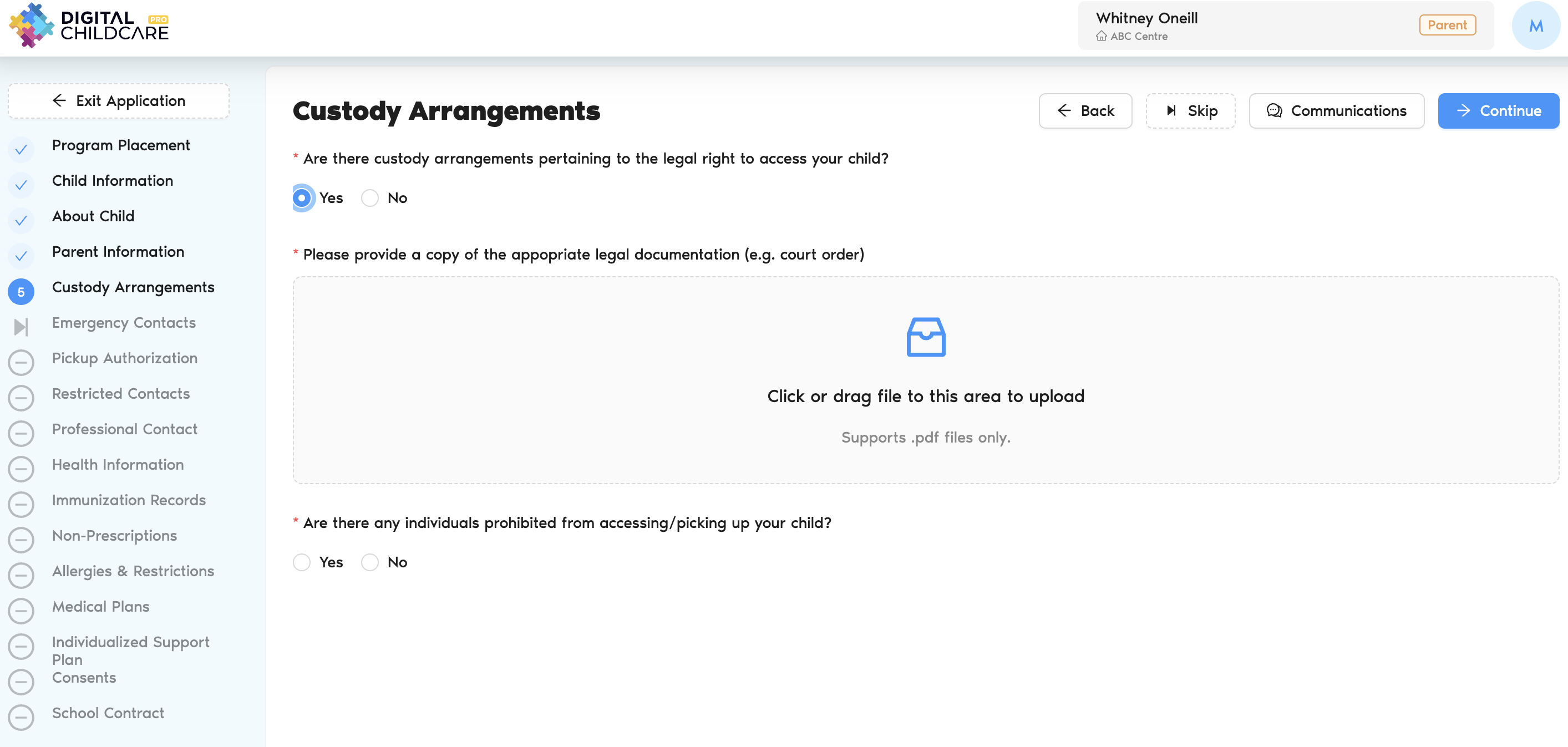1568x747 pixels.
Task: Select Yes for custody arrangements
Action: (x=302, y=198)
